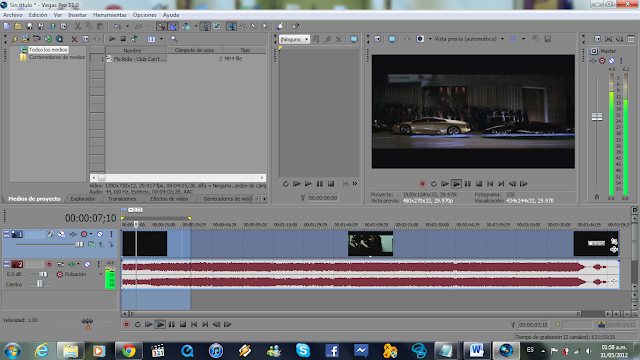This screenshot has width=640, height=360.
Task: Open Views dropdown arrow in Project Media
Action: tap(162, 39)
